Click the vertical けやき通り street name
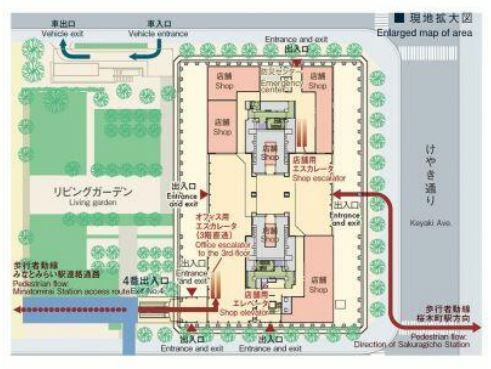The height and width of the screenshot is (369, 491). point(430,175)
